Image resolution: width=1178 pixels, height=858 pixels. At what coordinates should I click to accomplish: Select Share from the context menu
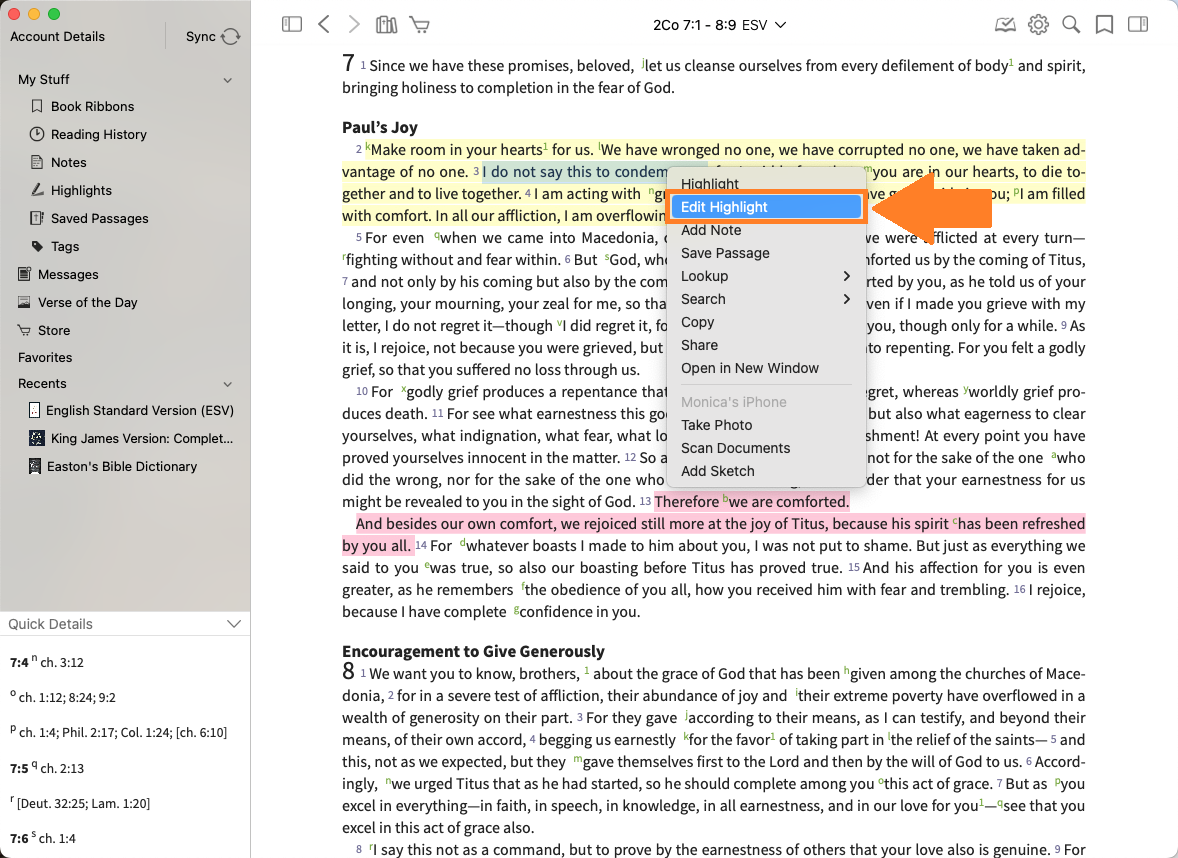[699, 345]
